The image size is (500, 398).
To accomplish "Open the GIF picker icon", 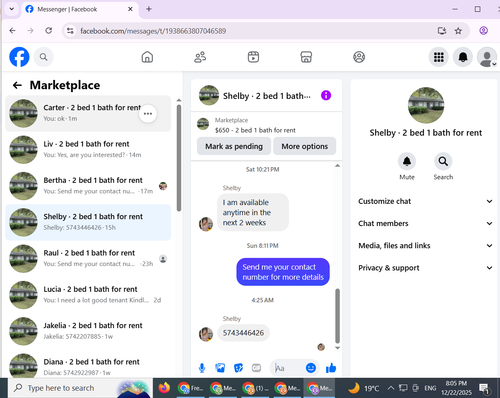I will (256, 368).
